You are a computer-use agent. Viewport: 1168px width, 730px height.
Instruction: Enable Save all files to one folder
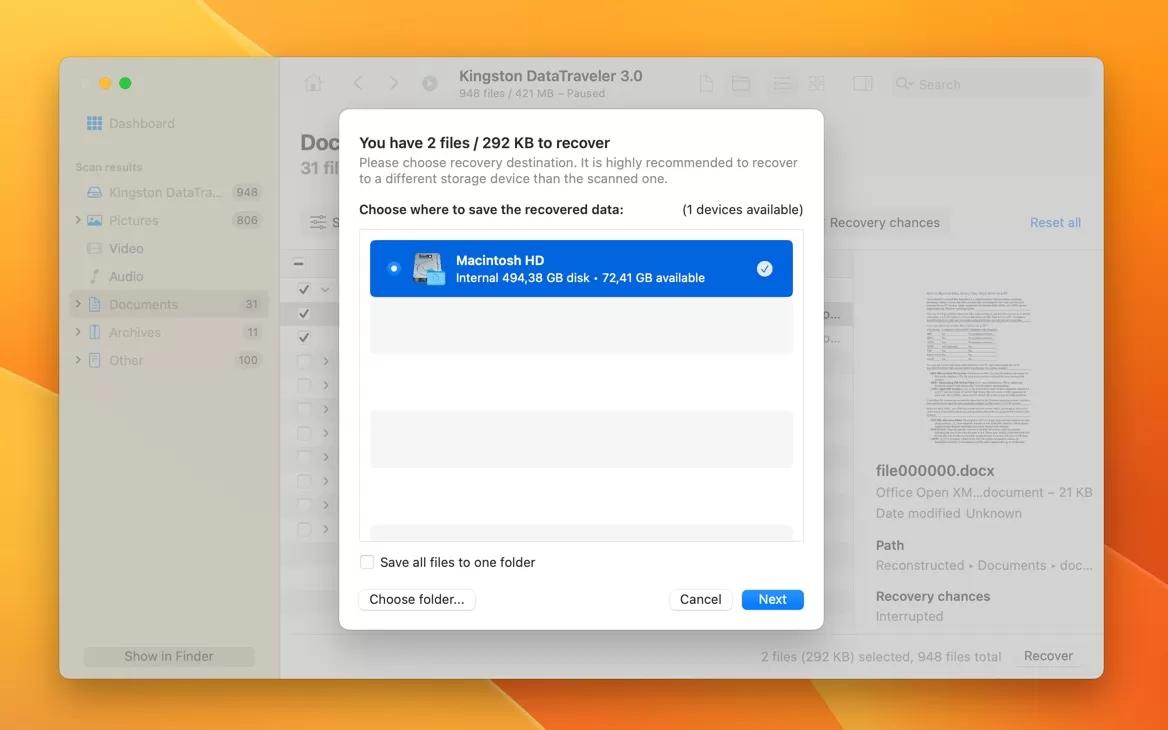(x=367, y=563)
